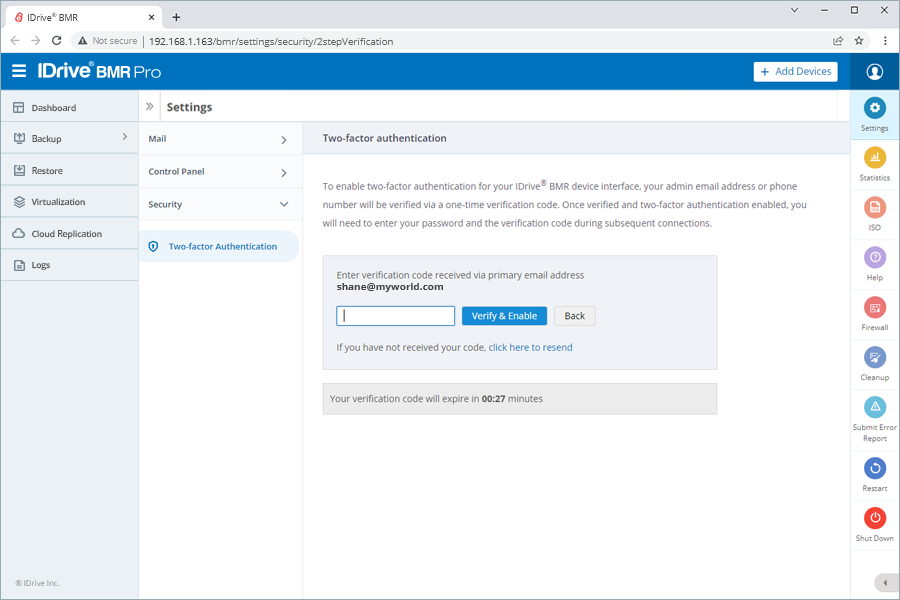Image resolution: width=900 pixels, height=600 pixels.
Task: Open the ISO icon
Action: click(874, 207)
